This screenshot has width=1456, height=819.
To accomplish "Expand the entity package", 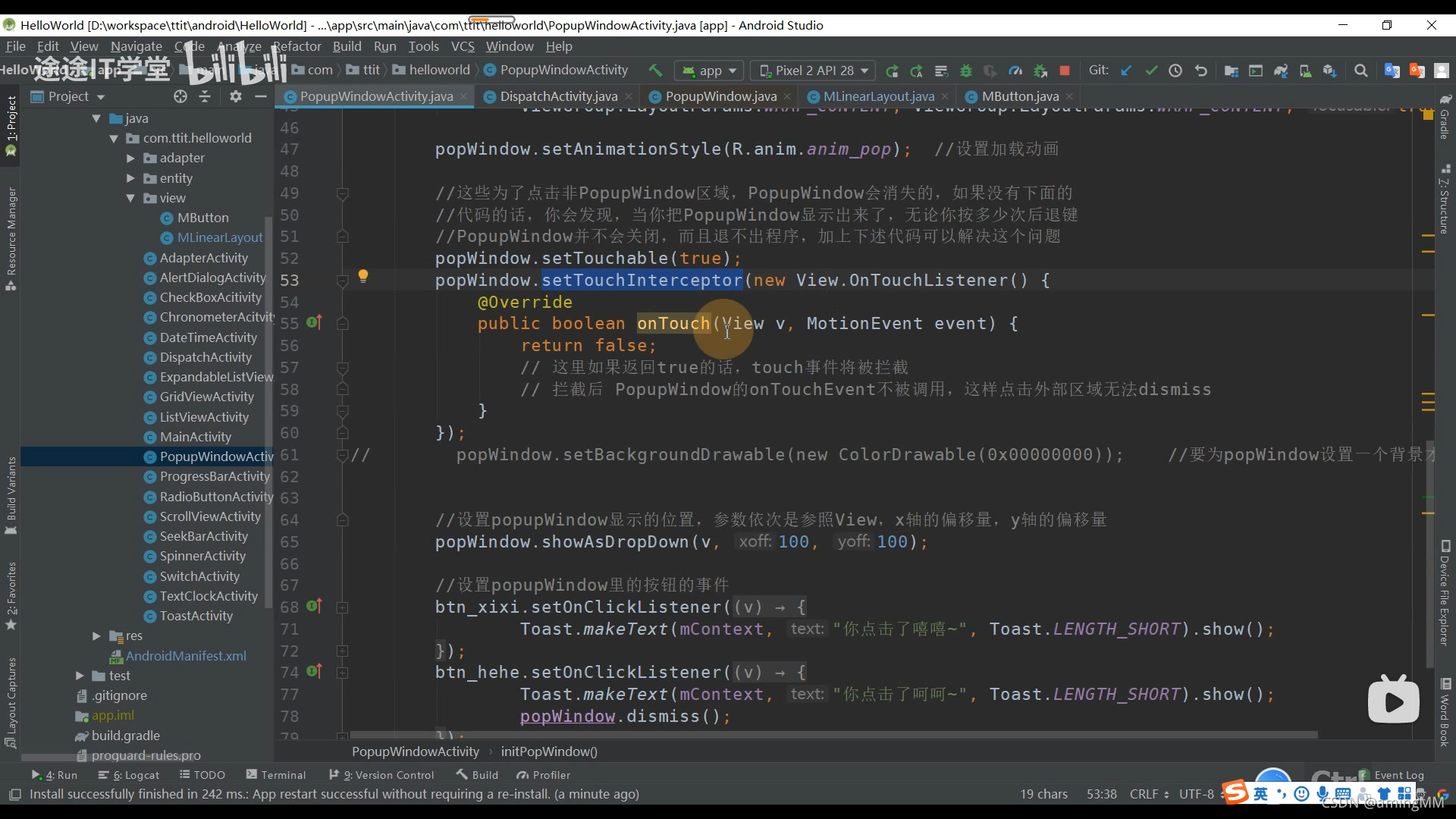I will click(130, 178).
